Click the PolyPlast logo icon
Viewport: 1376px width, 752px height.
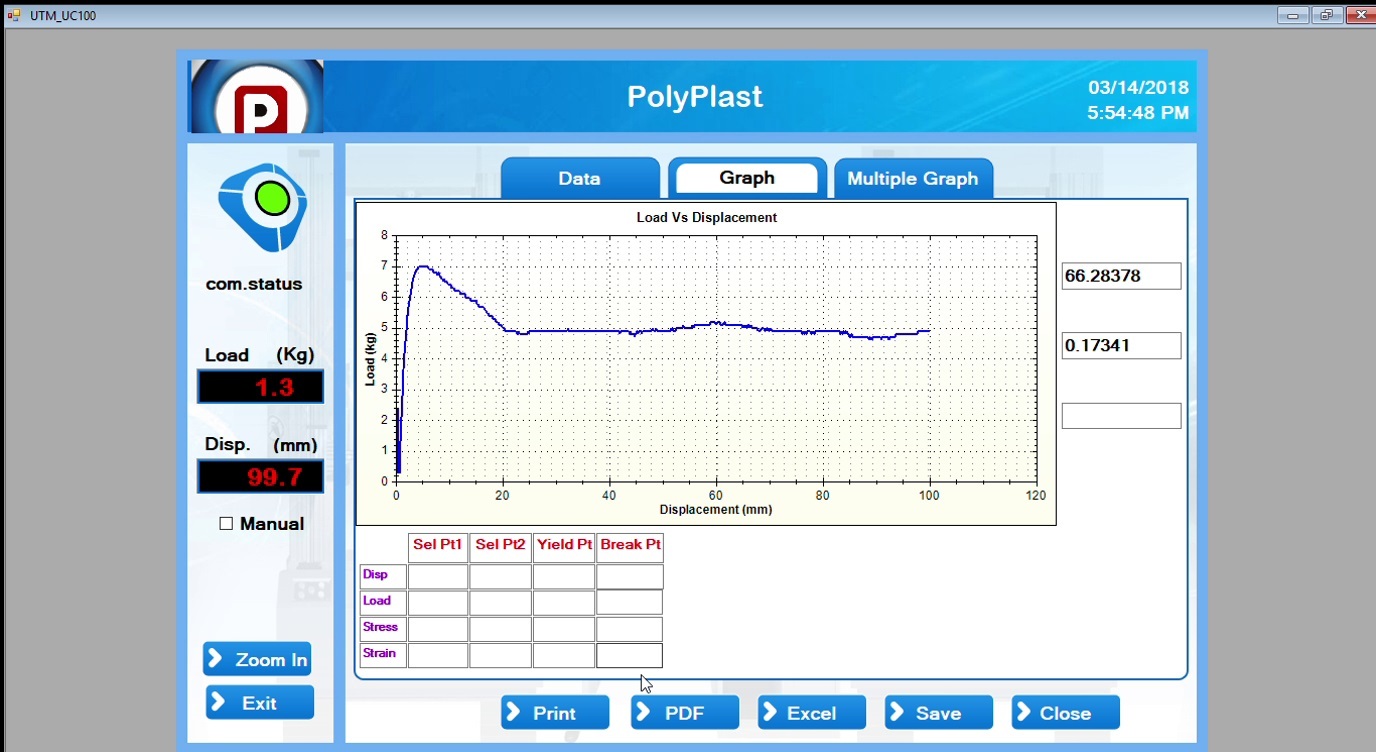pyautogui.click(x=256, y=98)
